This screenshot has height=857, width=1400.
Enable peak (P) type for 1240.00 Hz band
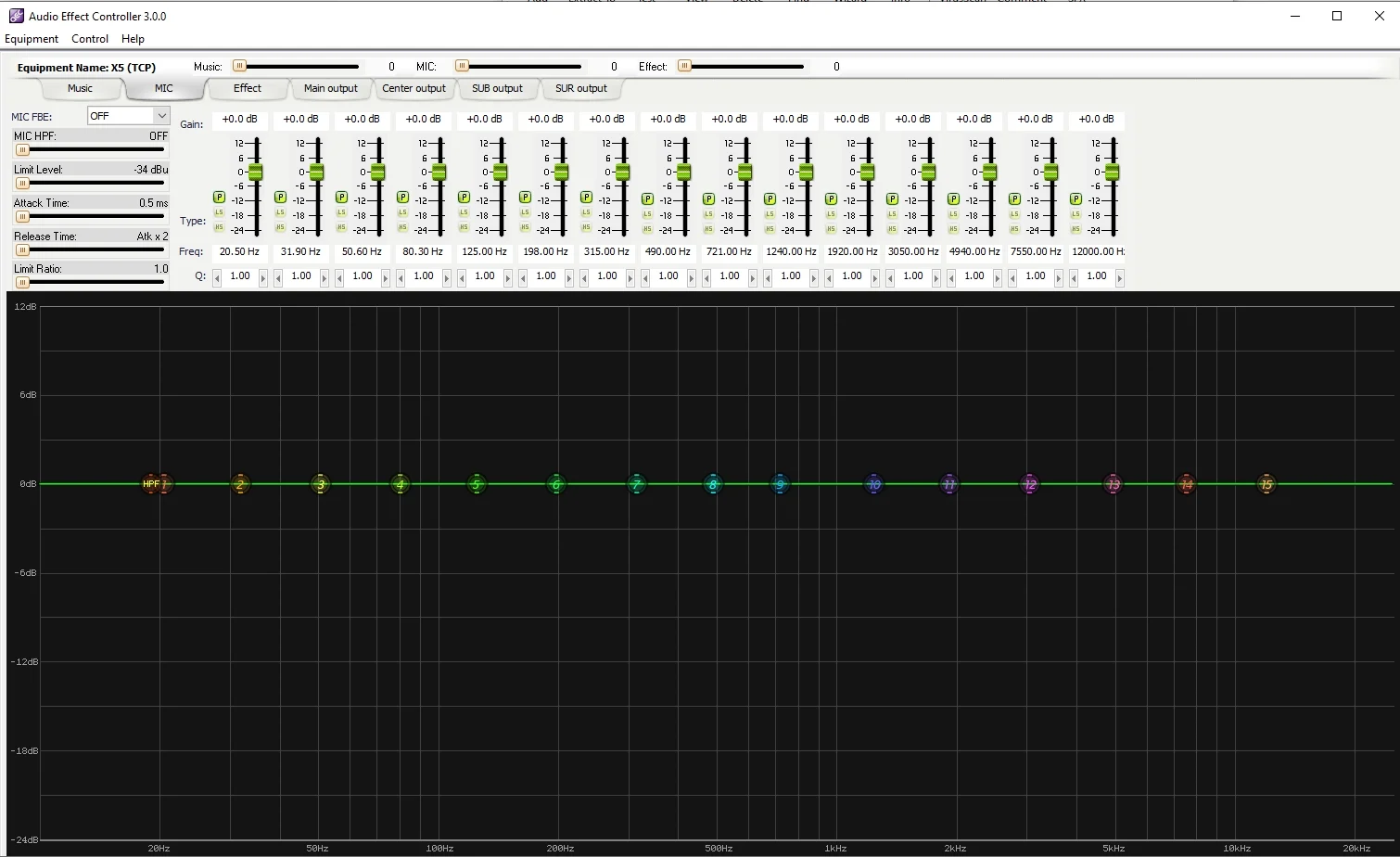[770, 198]
